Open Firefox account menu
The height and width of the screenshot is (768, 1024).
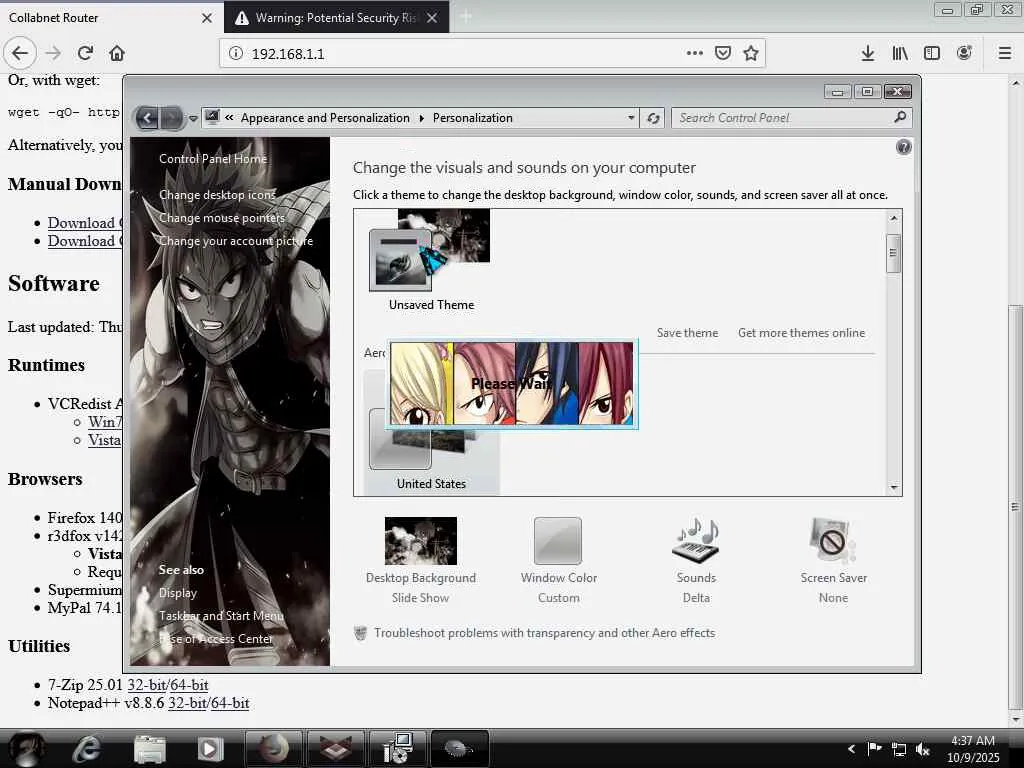tap(964, 54)
